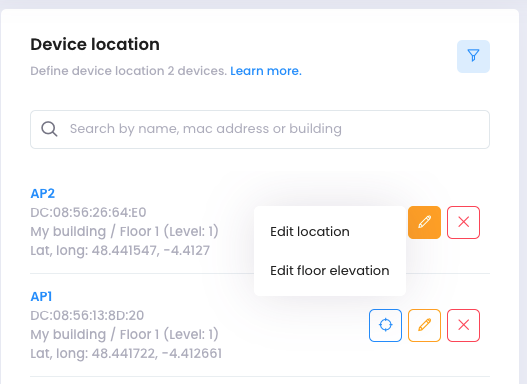Follow the Learn more link
Image resolution: width=527 pixels, height=384 pixels.
pyautogui.click(x=266, y=71)
